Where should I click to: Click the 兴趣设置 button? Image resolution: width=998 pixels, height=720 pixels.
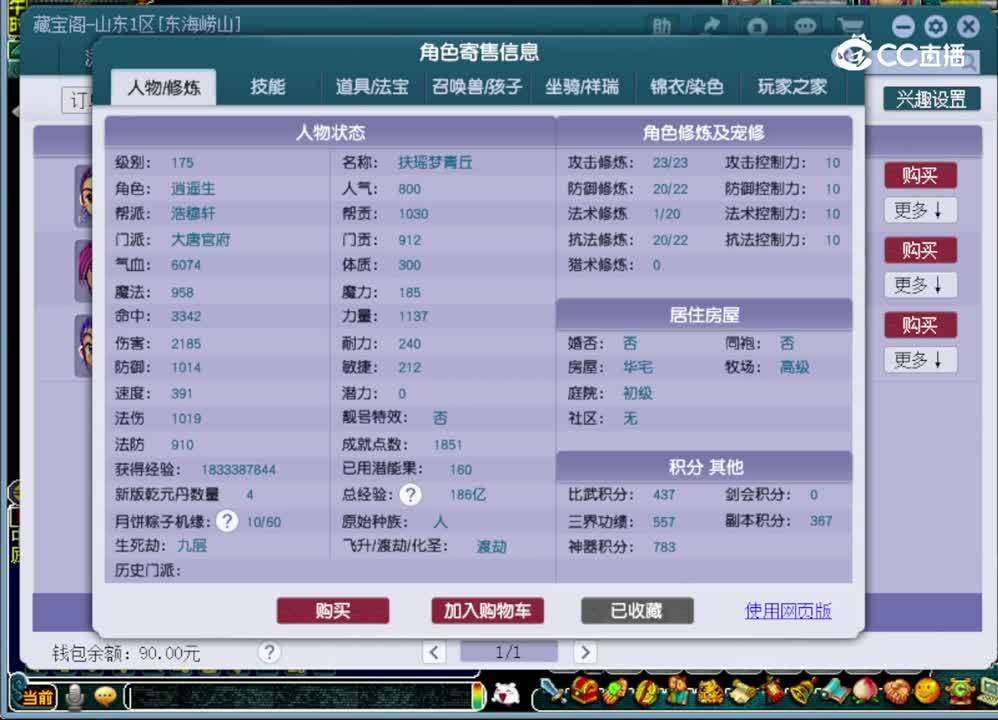click(932, 100)
